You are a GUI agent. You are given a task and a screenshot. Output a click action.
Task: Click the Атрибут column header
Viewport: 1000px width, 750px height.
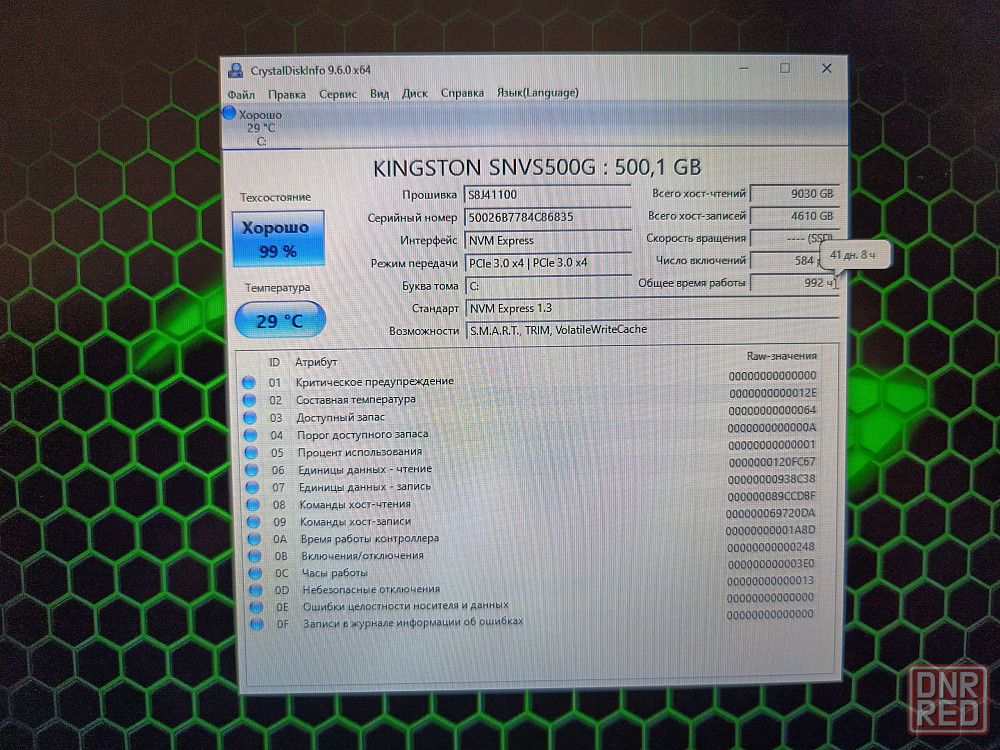click(316, 362)
